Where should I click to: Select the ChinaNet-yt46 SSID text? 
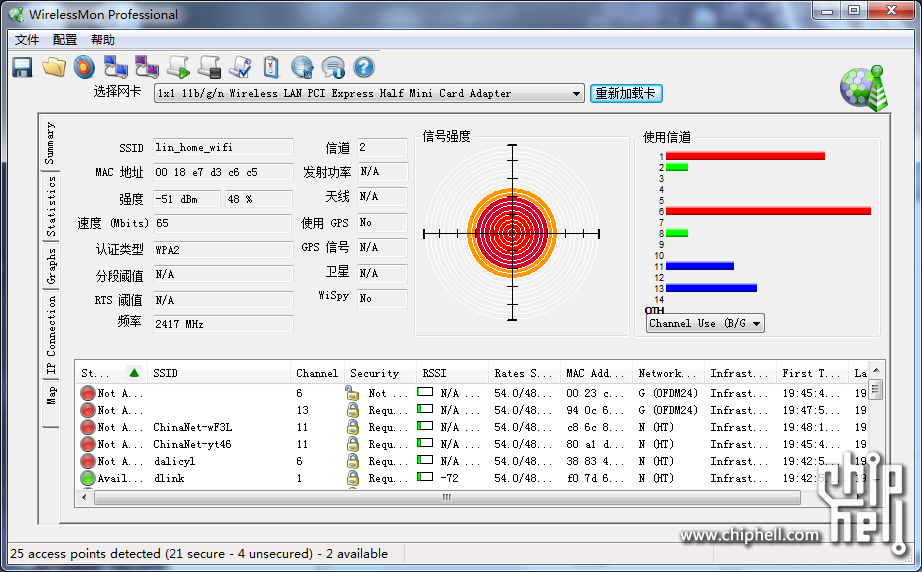click(x=192, y=444)
